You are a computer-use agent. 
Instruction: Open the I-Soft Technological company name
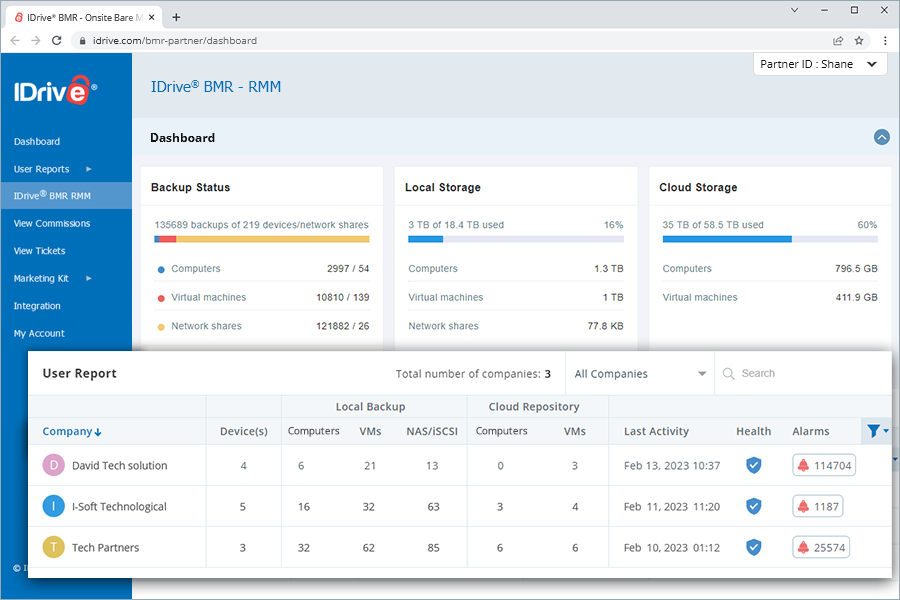[x=119, y=506]
